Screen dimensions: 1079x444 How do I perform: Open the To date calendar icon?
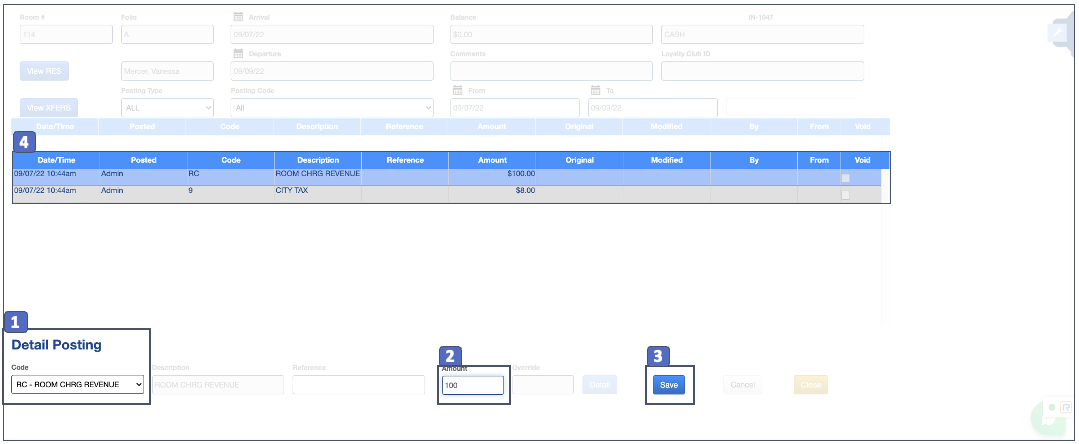(595, 90)
